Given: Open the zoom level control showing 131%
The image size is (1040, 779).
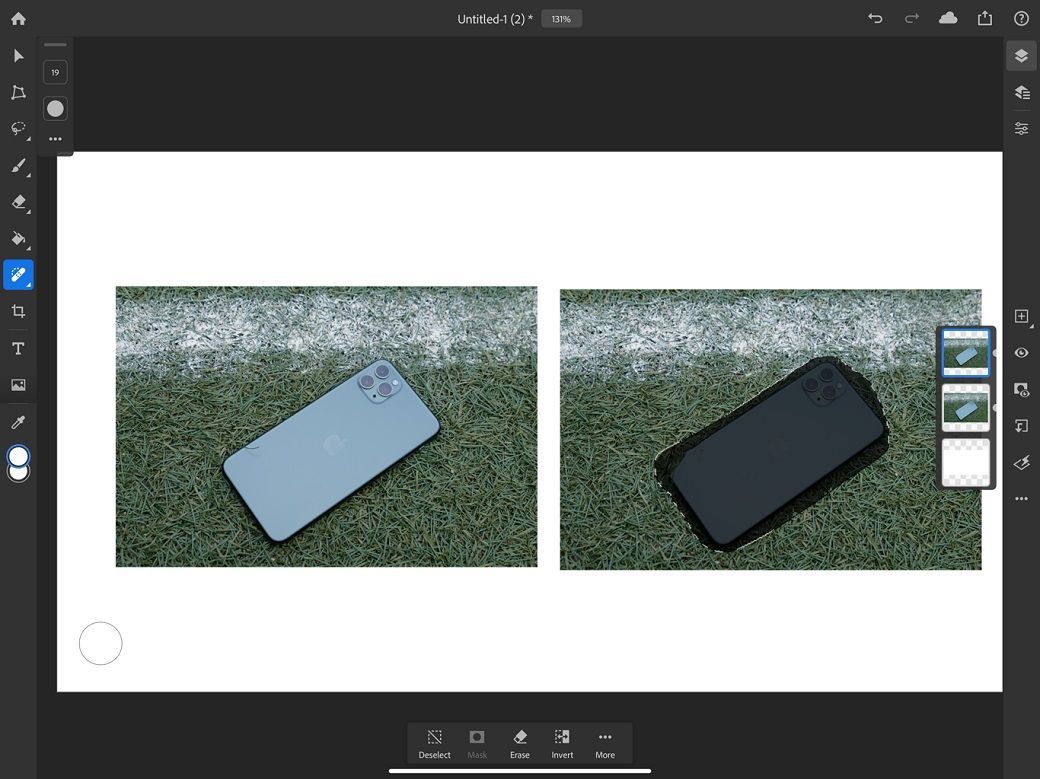Looking at the screenshot, I should point(560,18).
